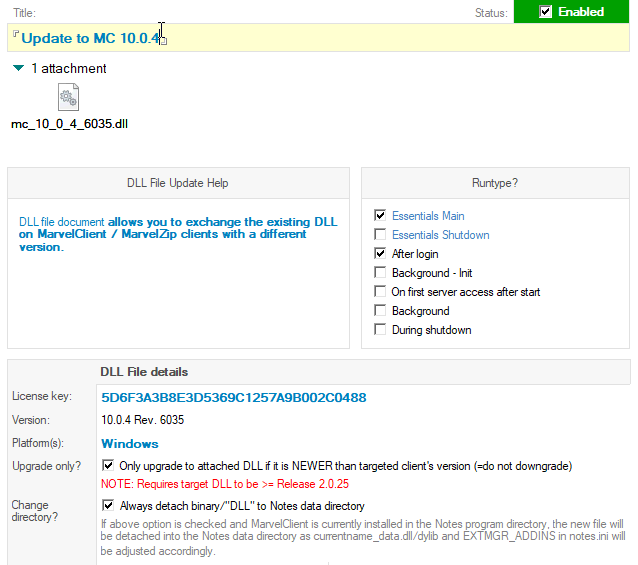Open the 'DLL file document' help link
This screenshot has width=638, height=565.
[62, 222]
